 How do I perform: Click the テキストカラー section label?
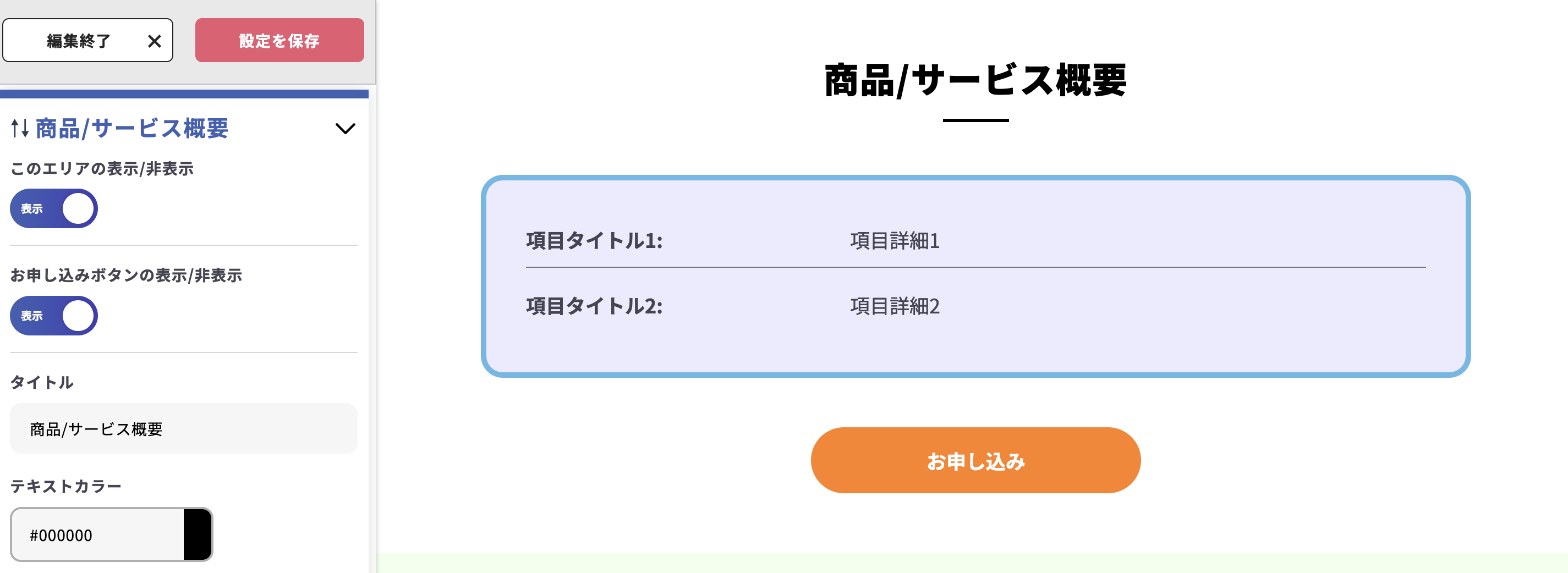pyautogui.click(x=65, y=486)
